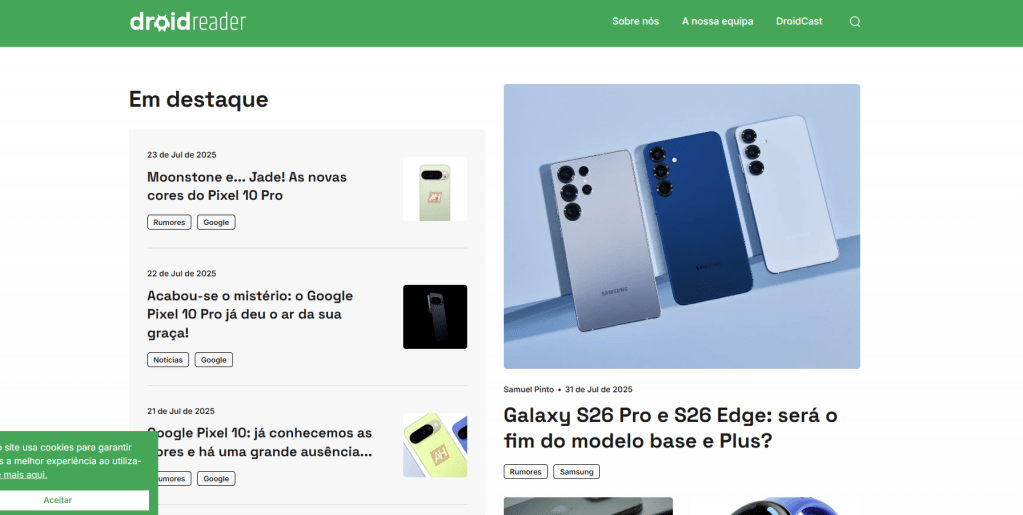The width and height of the screenshot is (1023, 515).
Task: Visit the DroidCast menu link
Action: 799,22
